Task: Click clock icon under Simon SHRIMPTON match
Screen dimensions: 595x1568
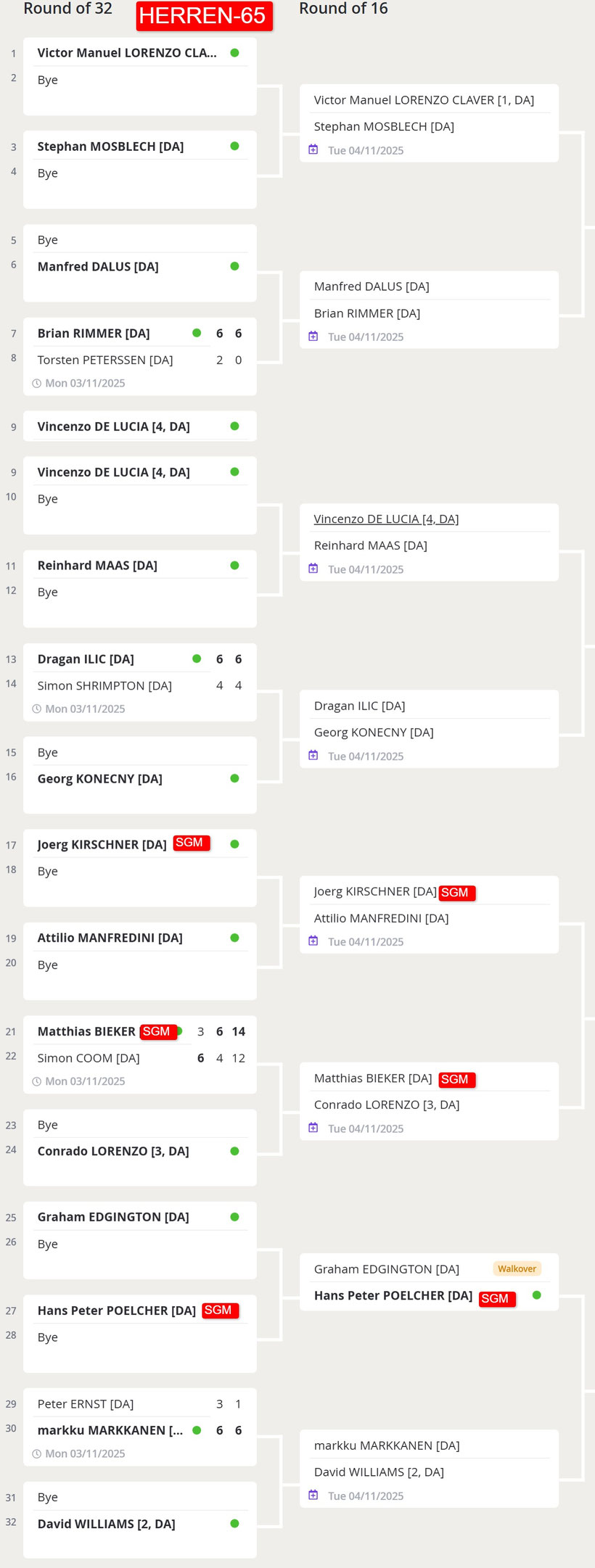Action: click(36, 709)
